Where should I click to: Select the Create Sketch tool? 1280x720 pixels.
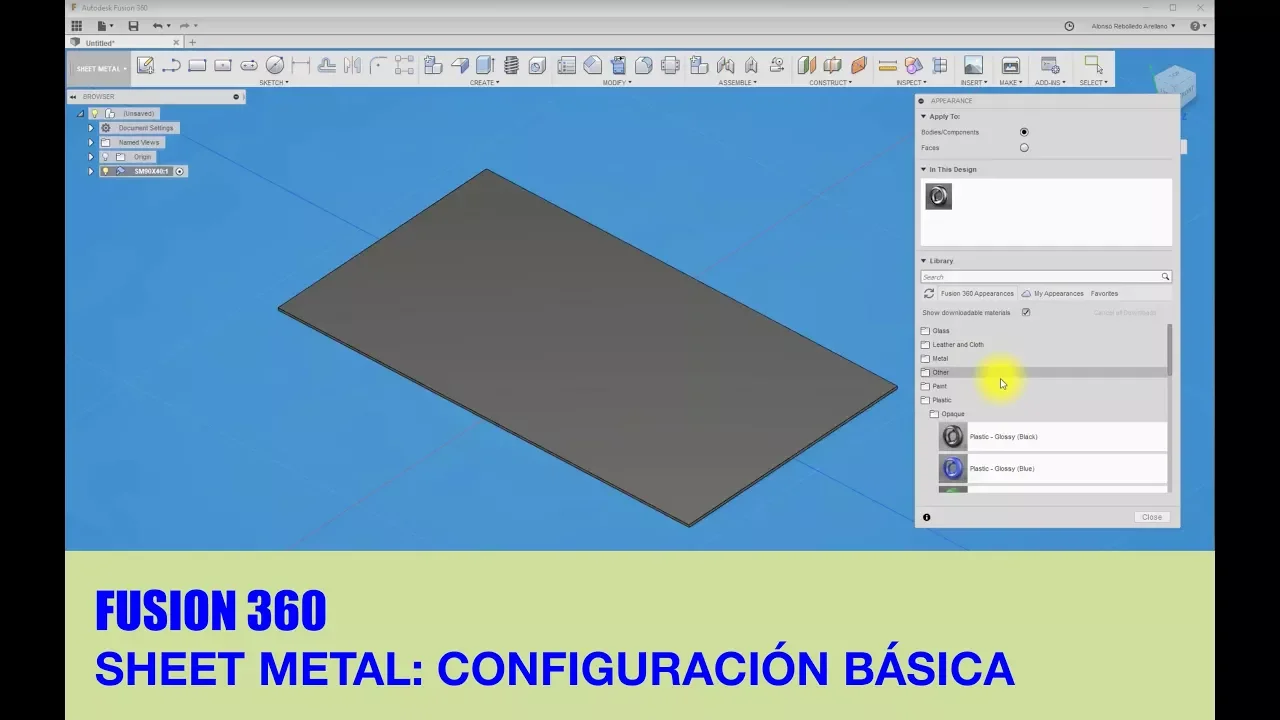click(x=146, y=65)
